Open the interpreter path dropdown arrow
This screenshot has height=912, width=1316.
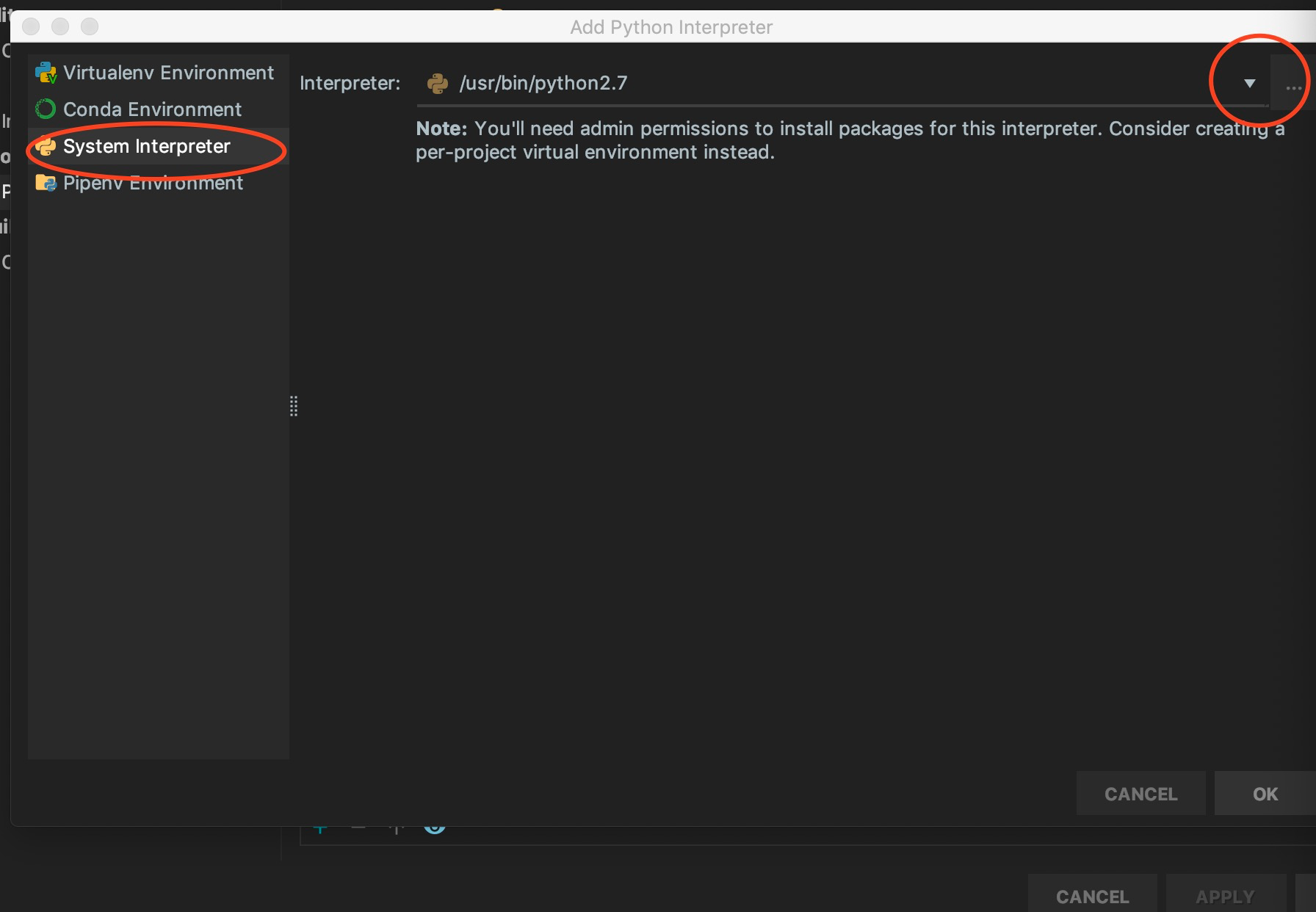pos(1248,83)
